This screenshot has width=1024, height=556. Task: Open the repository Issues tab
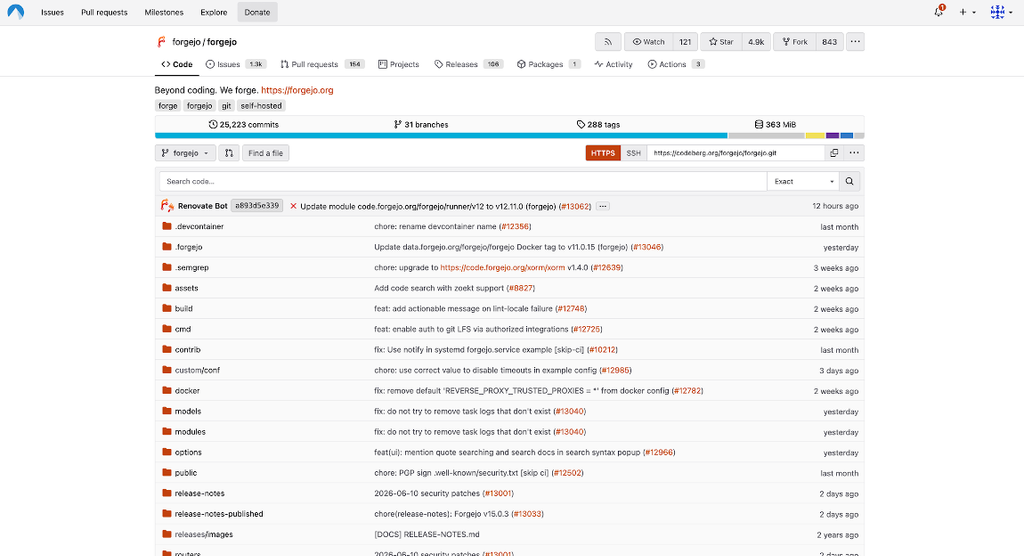coord(235,64)
